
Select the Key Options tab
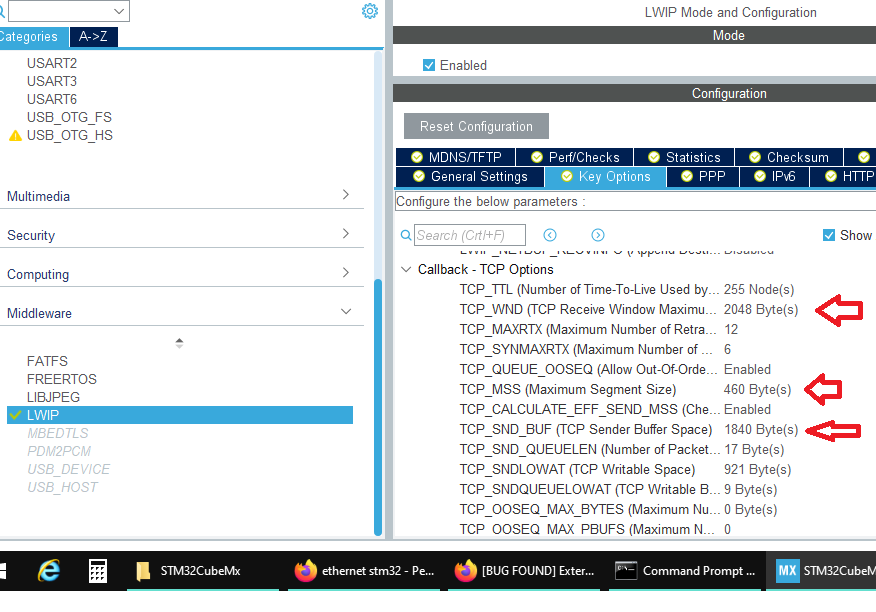coord(606,177)
